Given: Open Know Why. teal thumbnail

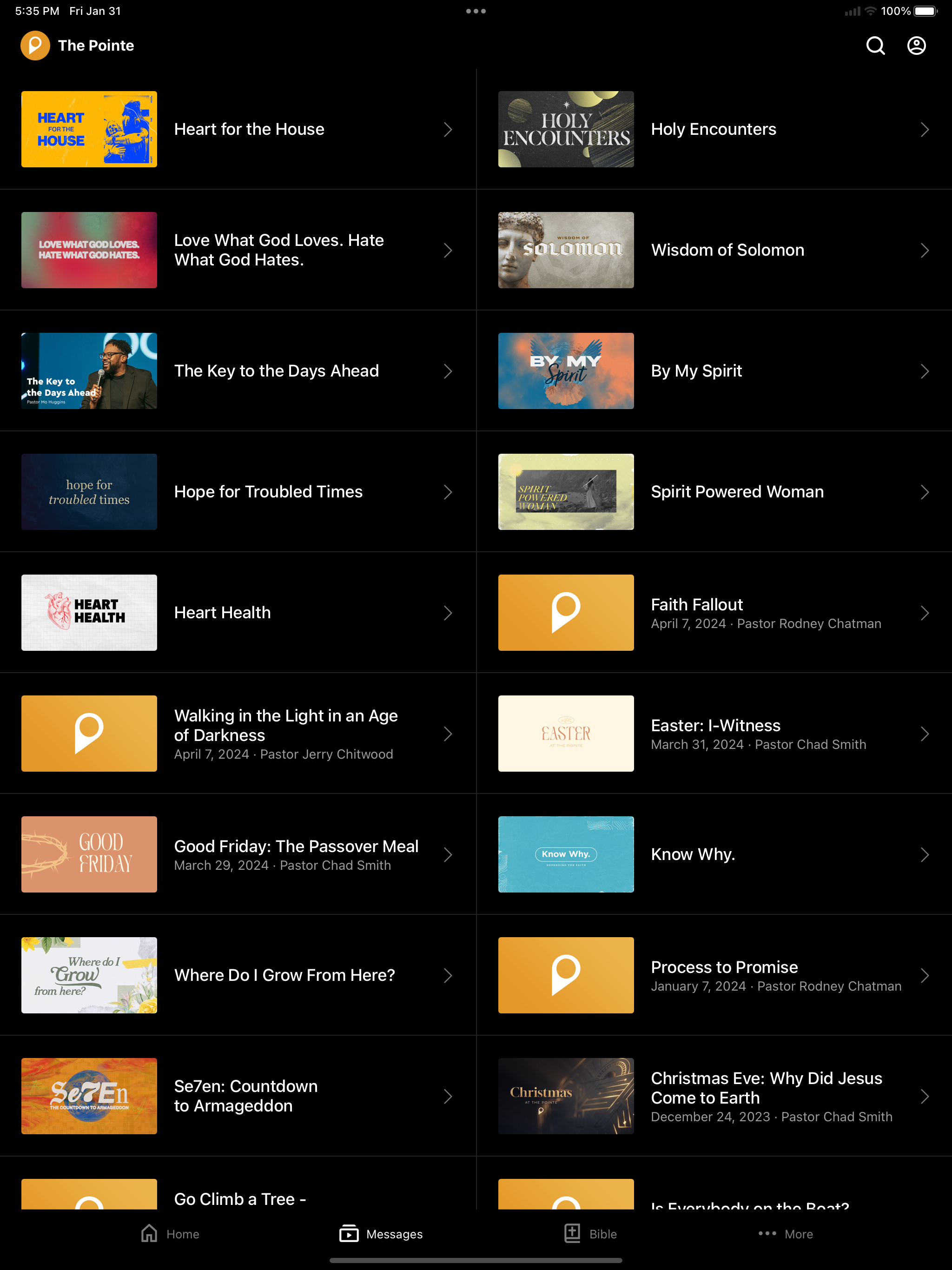Looking at the screenshot, I should pyautogui.click(x=566, y=854).
